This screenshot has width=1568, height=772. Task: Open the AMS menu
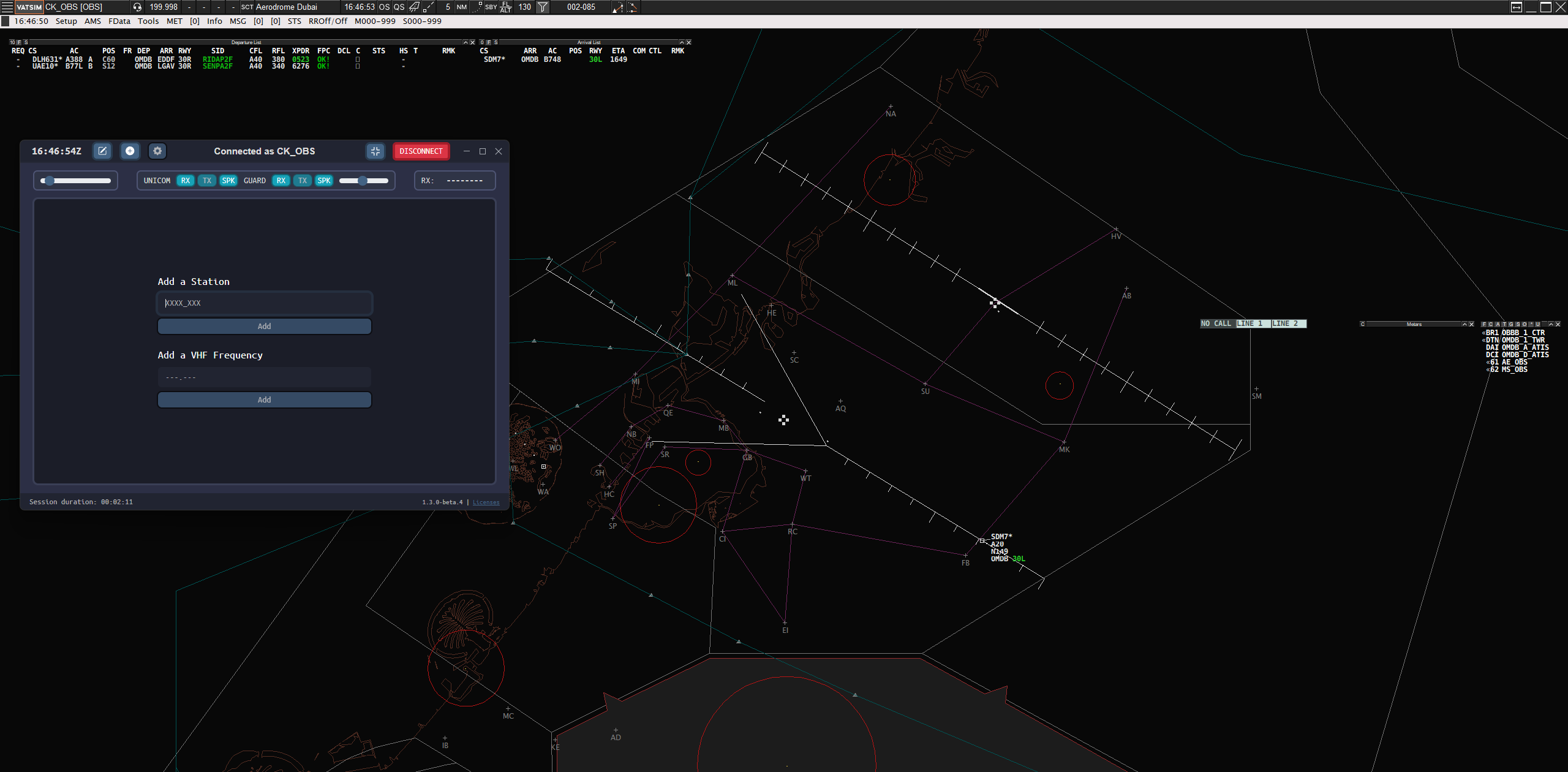pyautogui.click(x=92, y=21)
